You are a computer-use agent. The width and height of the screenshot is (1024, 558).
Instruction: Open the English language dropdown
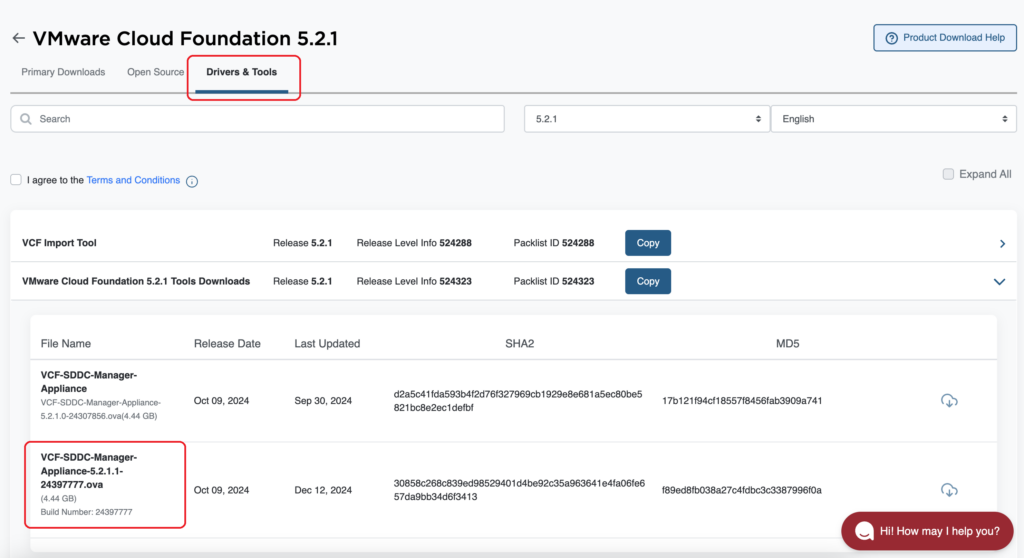[x=893, y=119]
